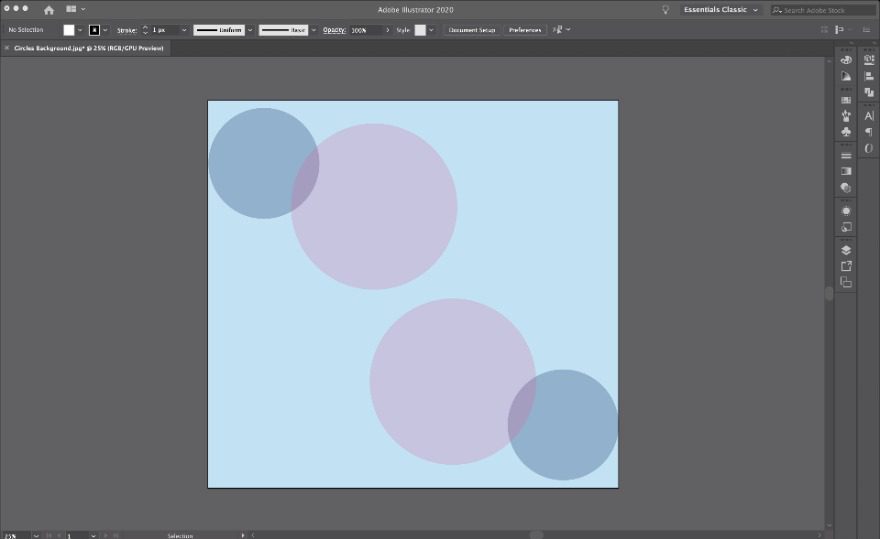The image size is (880, 539).
Task: Open the Stroke panel icon
Action: (x=846, y=156)
